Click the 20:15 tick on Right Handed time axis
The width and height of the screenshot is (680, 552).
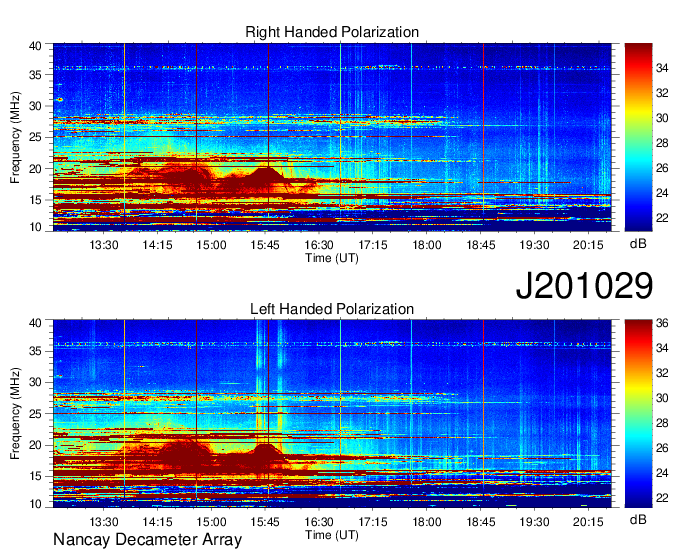[x=588, y=245]
